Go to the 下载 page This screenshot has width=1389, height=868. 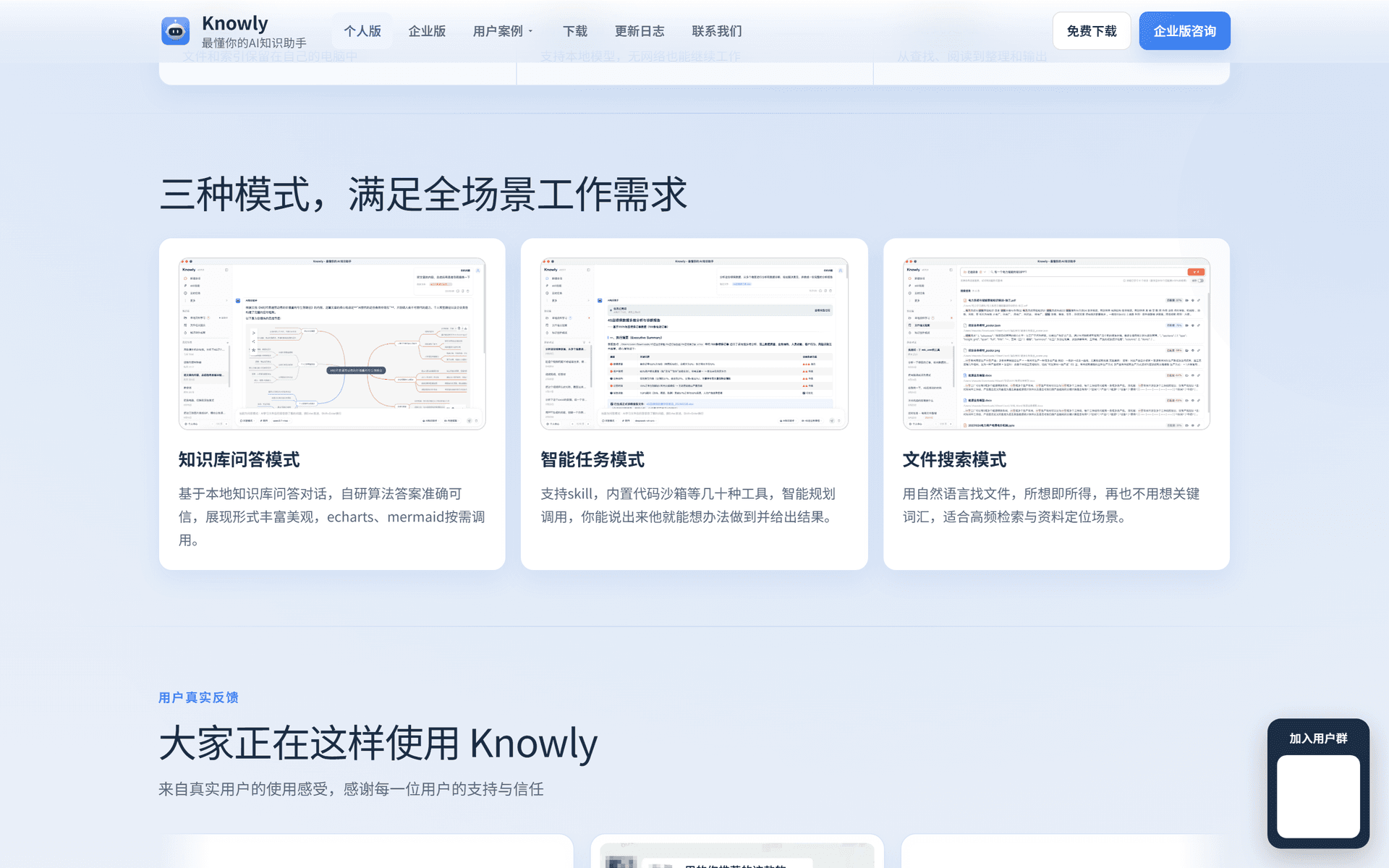(575, 31)
